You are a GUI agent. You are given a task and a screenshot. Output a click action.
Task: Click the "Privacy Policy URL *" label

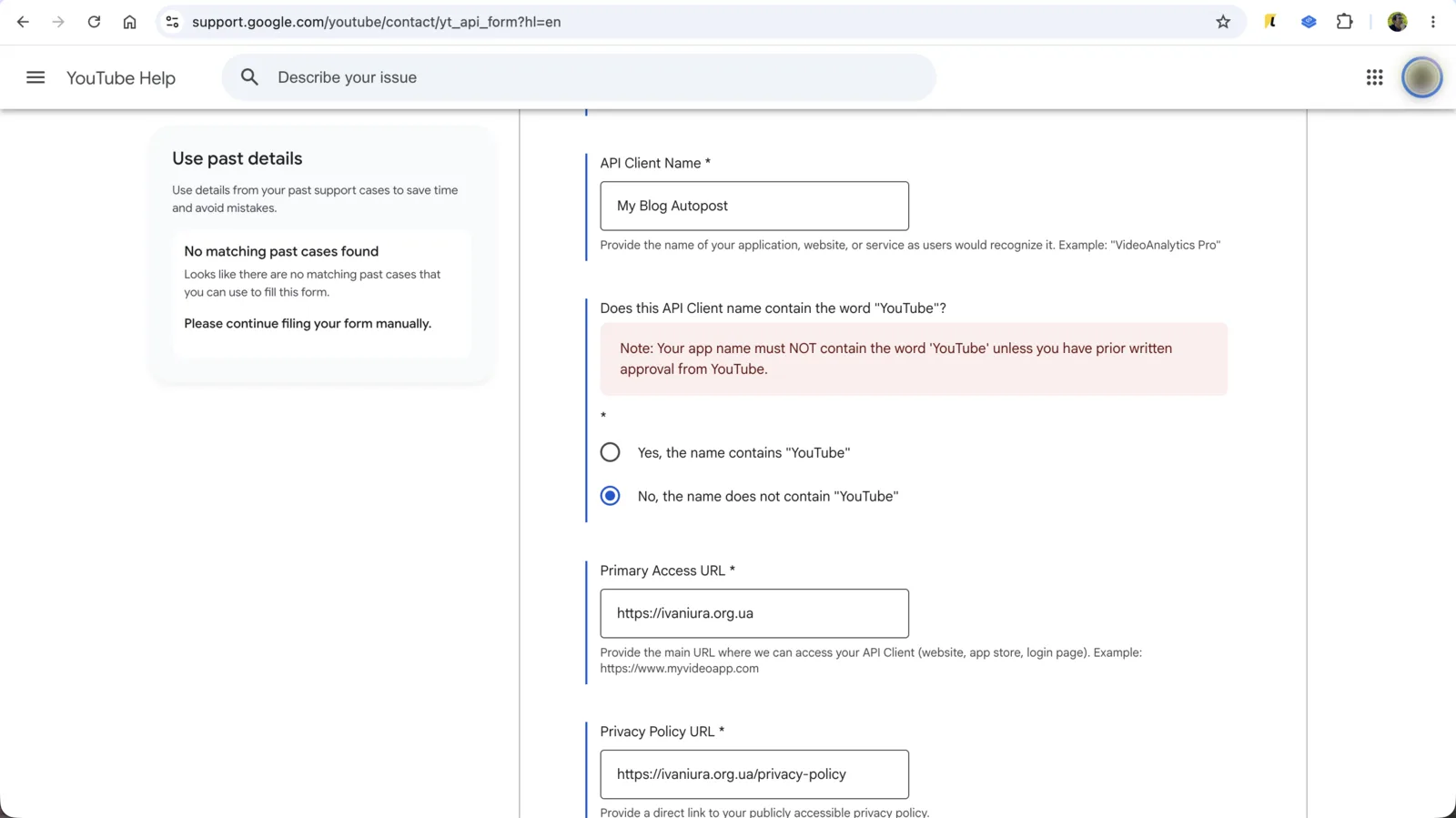(x=662, y=732)
